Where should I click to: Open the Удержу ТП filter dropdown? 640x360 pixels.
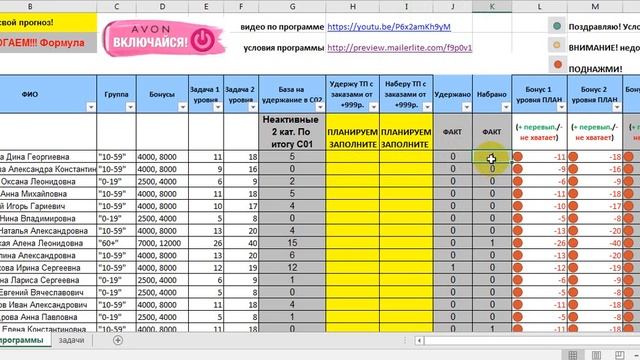[373, 107]
